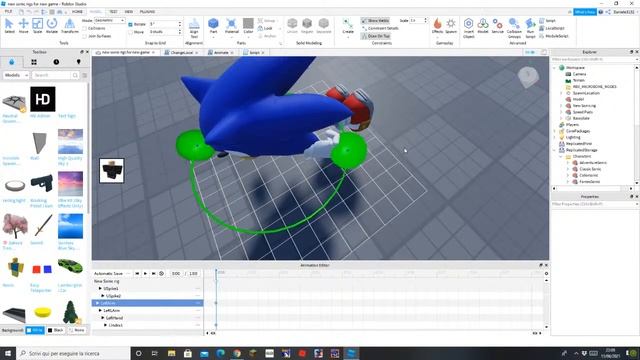Skip to first frame in Animation Editor
The width and height of the screenshot is (640, 360).
137,273
